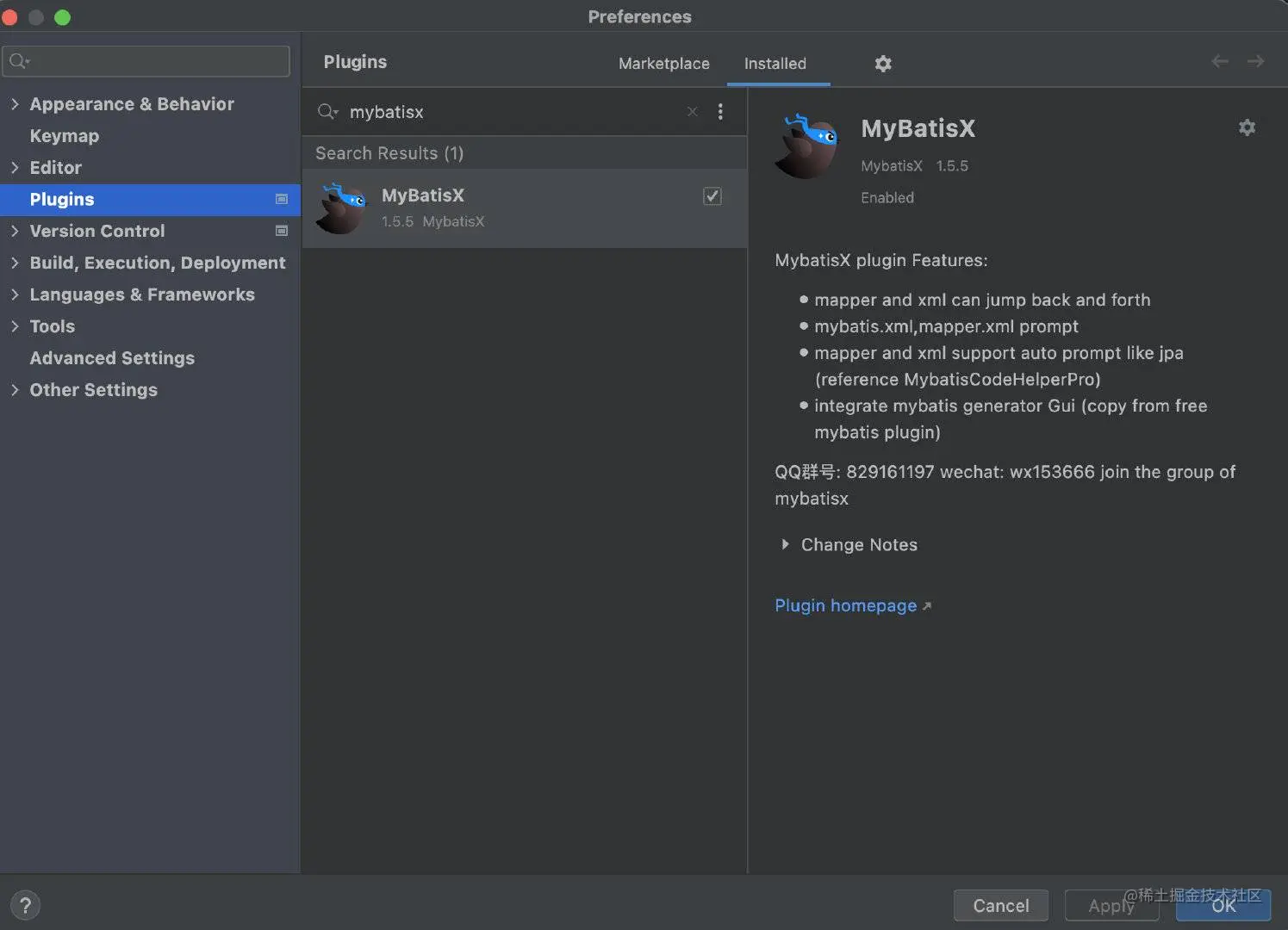The height and width of the screenshot is (930, 1288).
Task: Expand Languages & Frameworks section
Action: click(15, 294)
